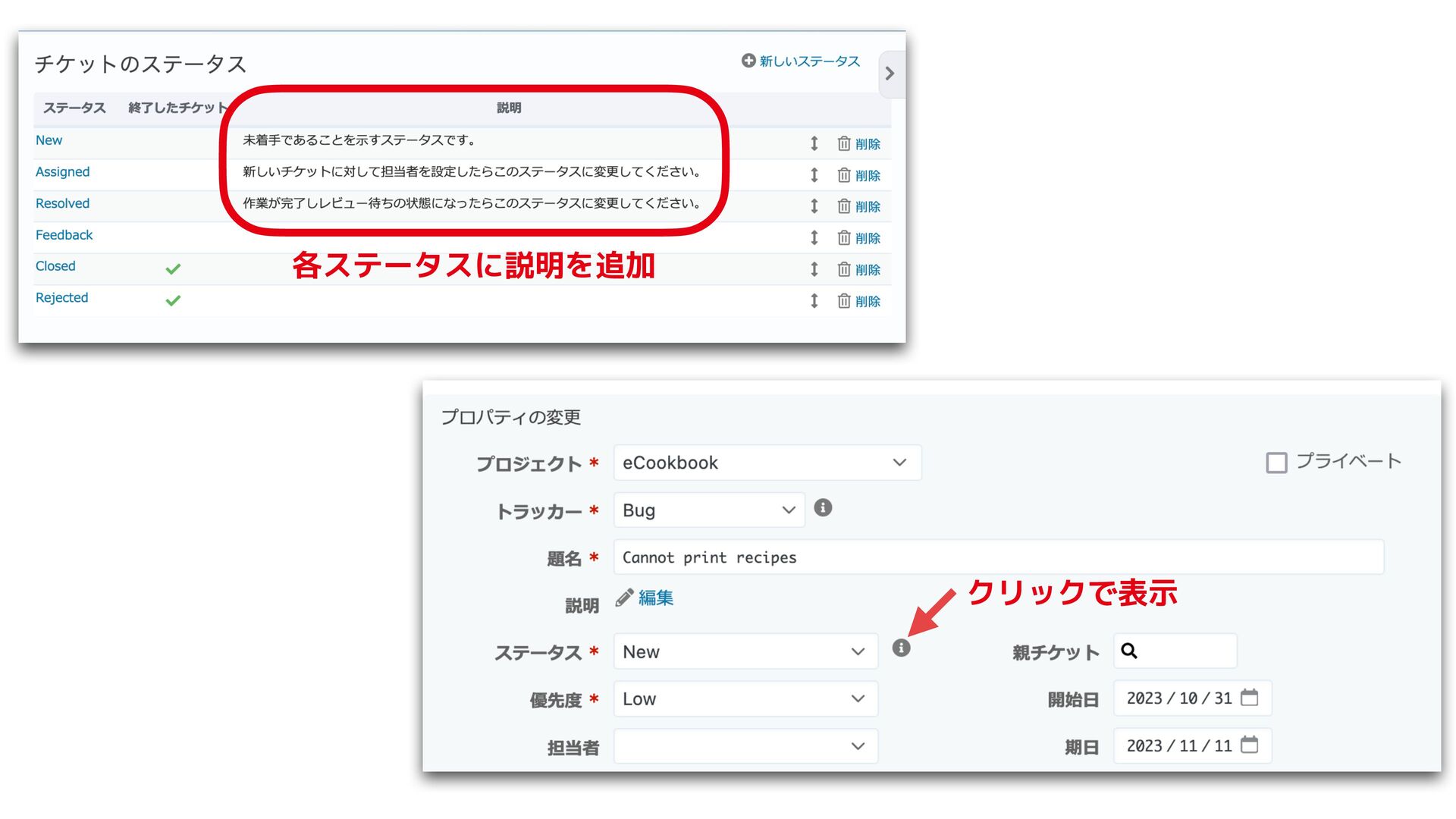Open the Feedback status link
The width and height of the screenshot is (1456, 819).
coord(64,235)
